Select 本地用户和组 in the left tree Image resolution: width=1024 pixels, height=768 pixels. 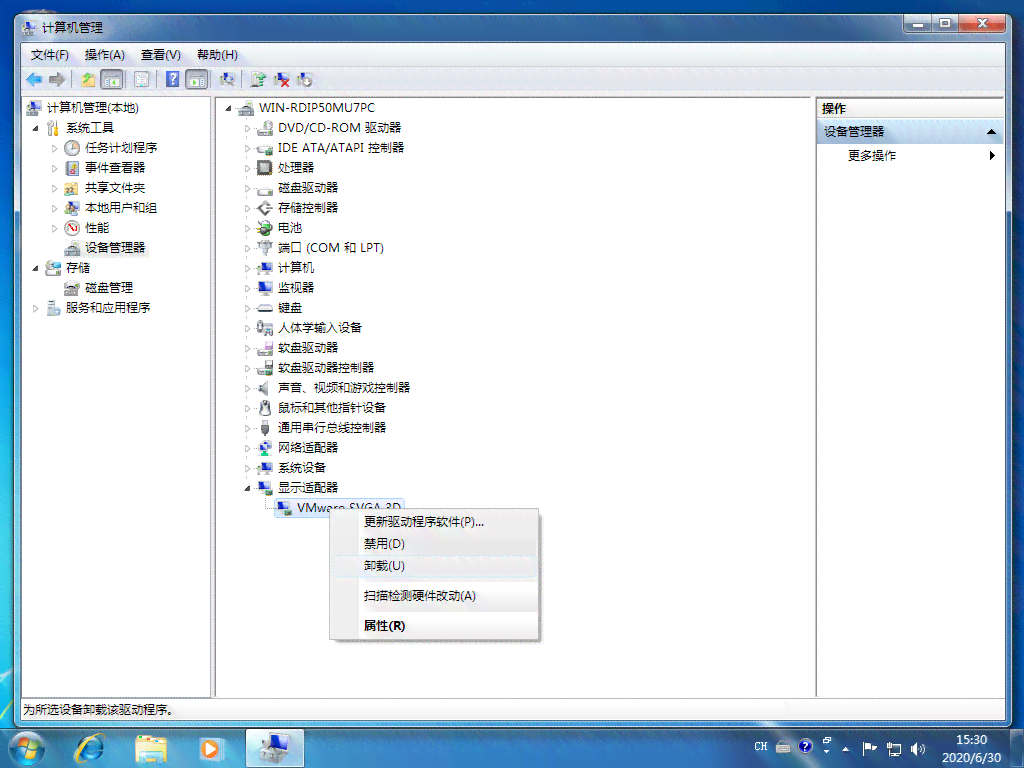[x=121, y=208]
